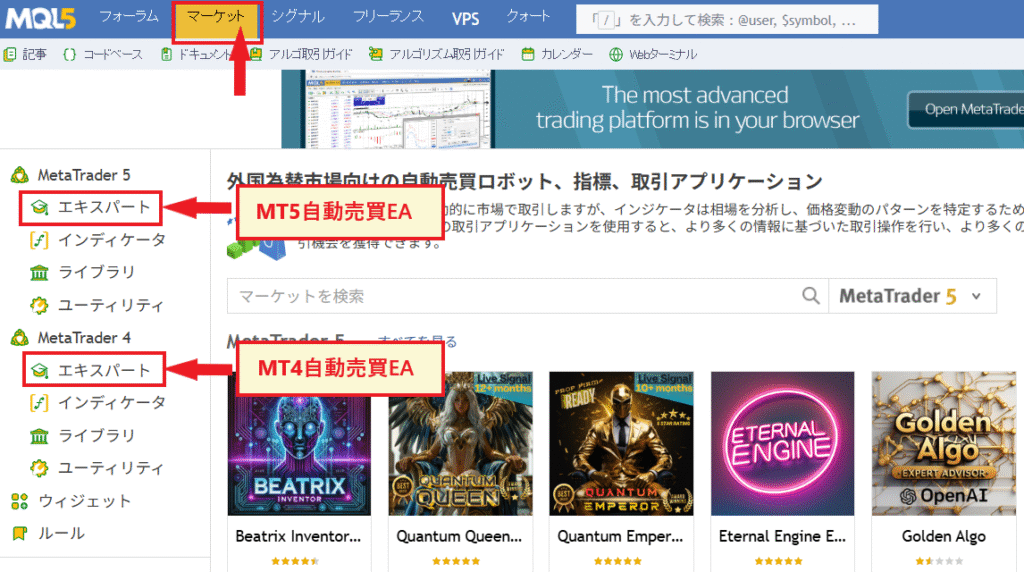The height and width of the screenshot is (572, 1024).
Task: Open the マーケット tab
Action: click(217, 17)
